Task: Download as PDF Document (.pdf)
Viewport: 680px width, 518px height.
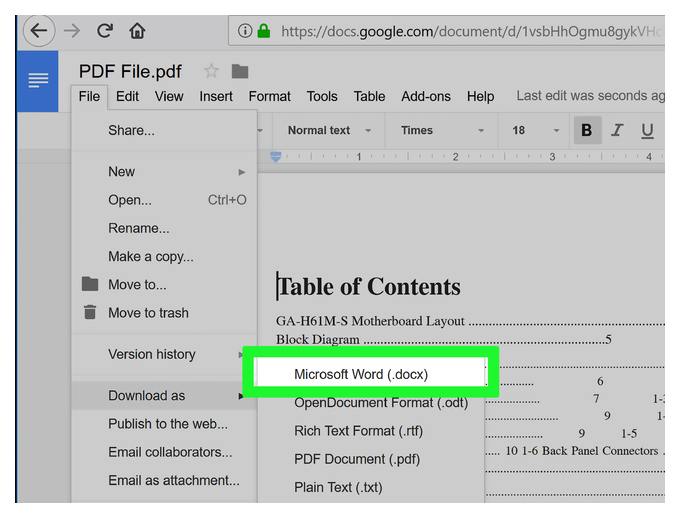Action: [x=371, y=459]
